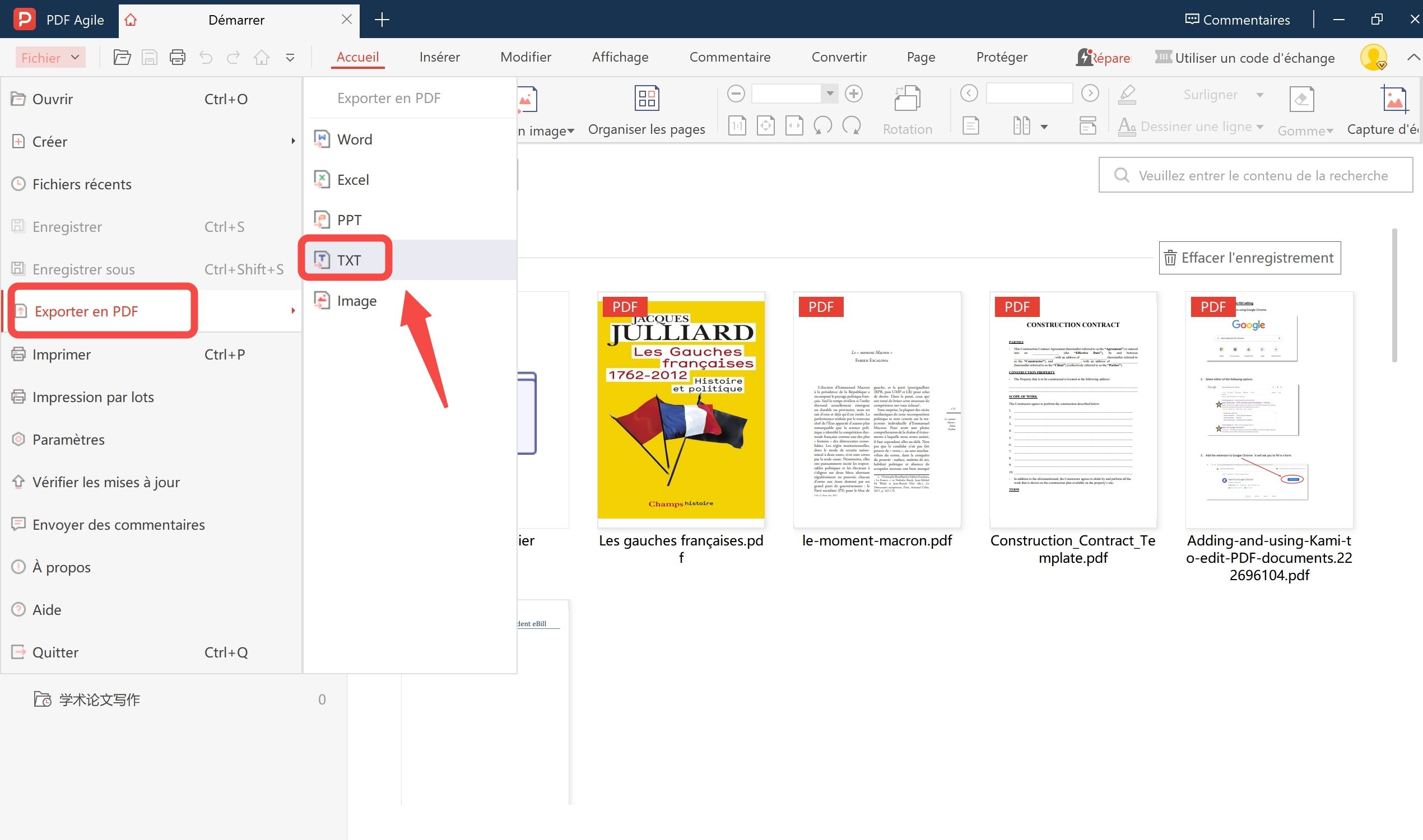Screen dimensions: 1423x840
Task: Click the Open file folder toolbar icon
Action: pyautogui.click(x=122, y=57)
